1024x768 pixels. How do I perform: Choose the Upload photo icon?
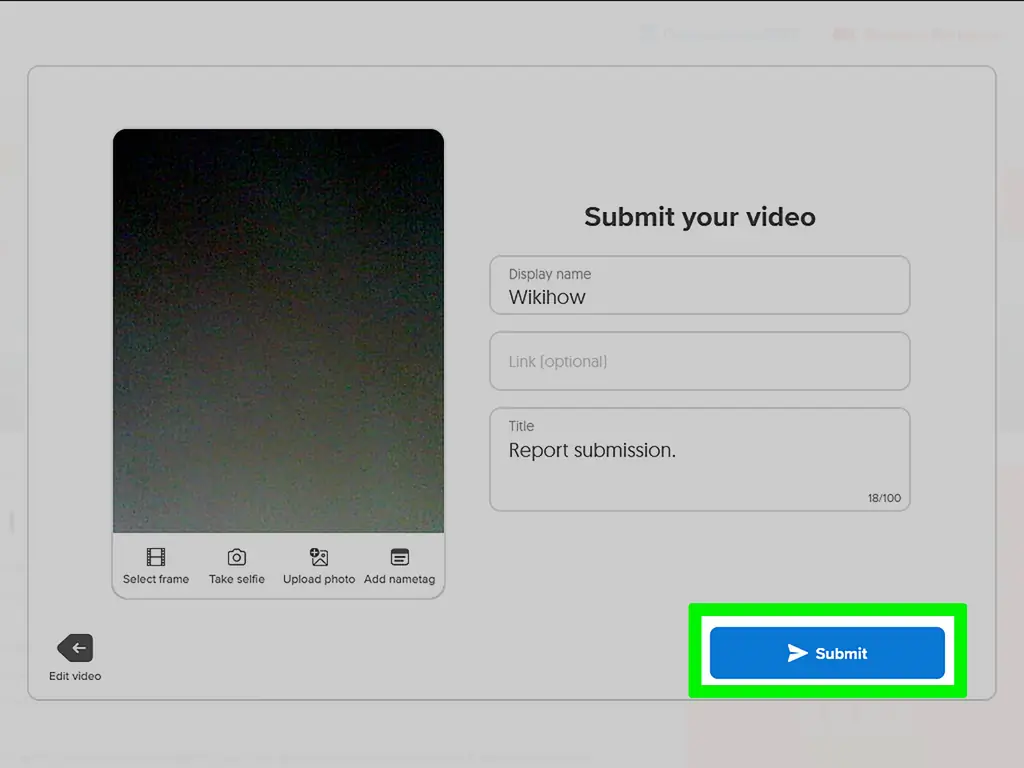319,557
